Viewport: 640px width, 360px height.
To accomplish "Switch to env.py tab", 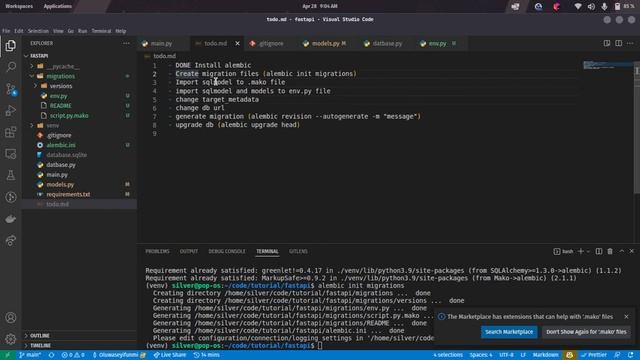I will [438, 43].
